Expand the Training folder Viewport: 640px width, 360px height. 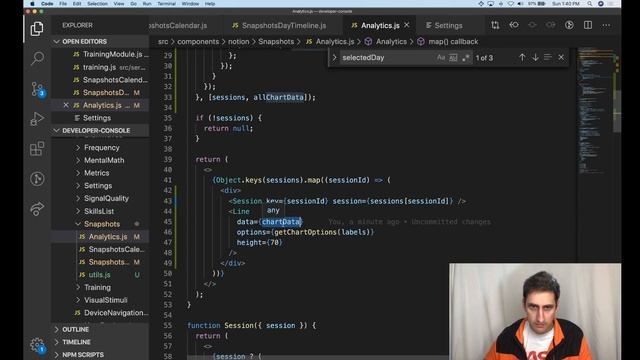coord(97,287)
